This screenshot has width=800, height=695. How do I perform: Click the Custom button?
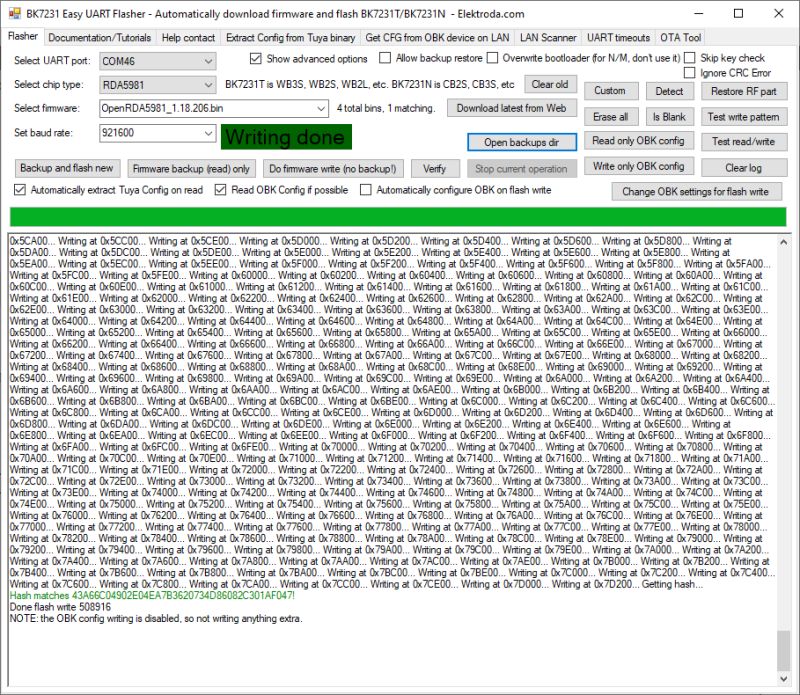click(x=610, y=91)
